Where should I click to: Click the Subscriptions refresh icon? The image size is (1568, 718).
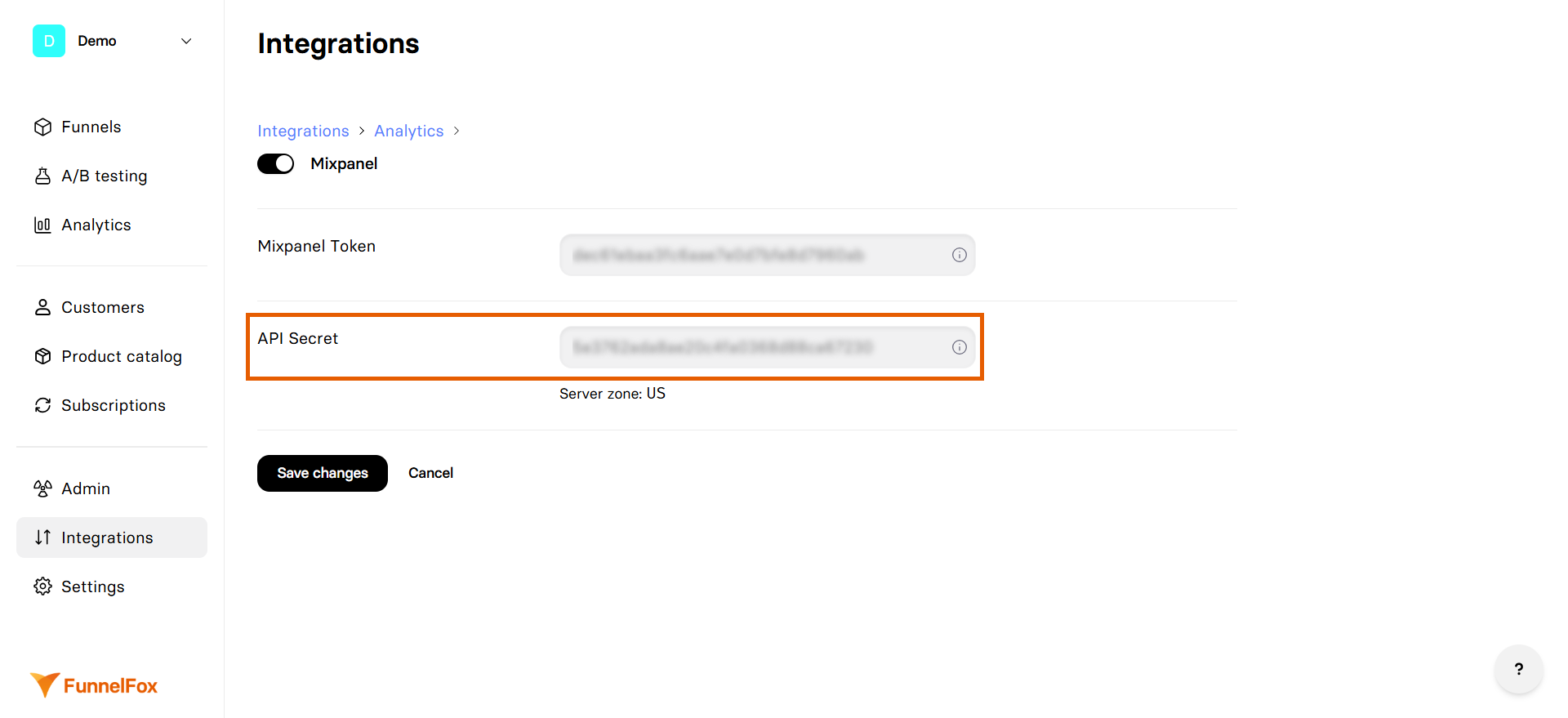click(42, 405)
